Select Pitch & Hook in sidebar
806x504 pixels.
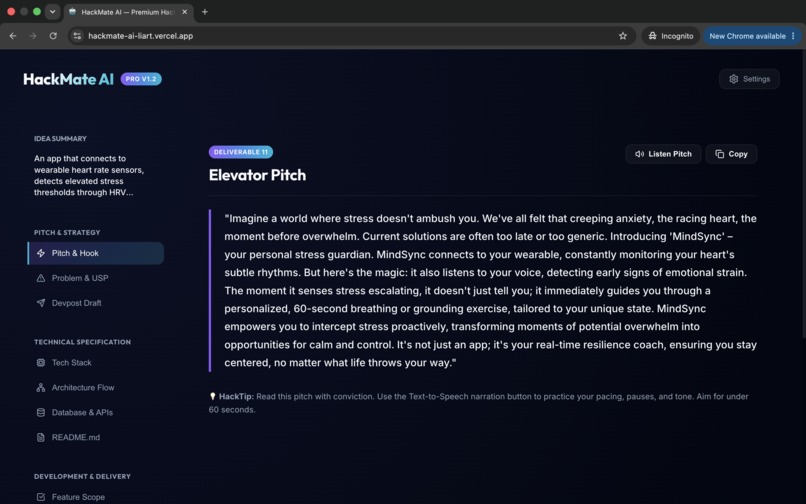point(96,253)
